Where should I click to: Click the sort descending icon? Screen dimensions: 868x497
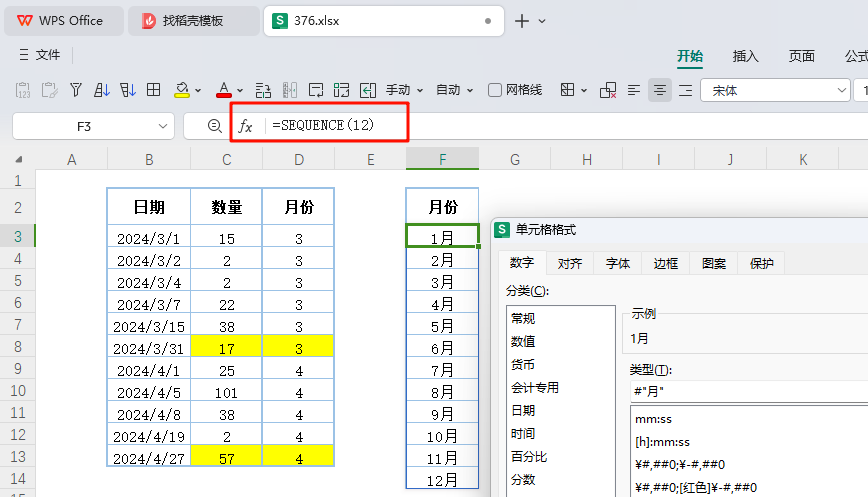[127, 90]
